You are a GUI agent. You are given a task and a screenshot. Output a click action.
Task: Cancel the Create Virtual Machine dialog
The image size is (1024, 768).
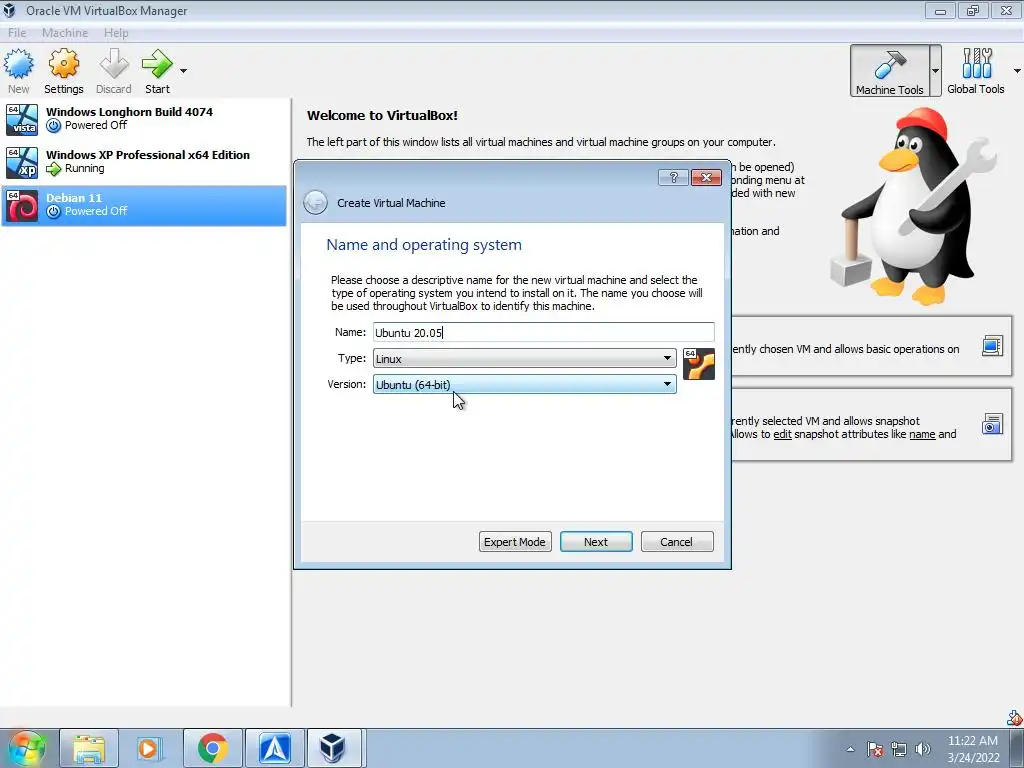[677, 541]
